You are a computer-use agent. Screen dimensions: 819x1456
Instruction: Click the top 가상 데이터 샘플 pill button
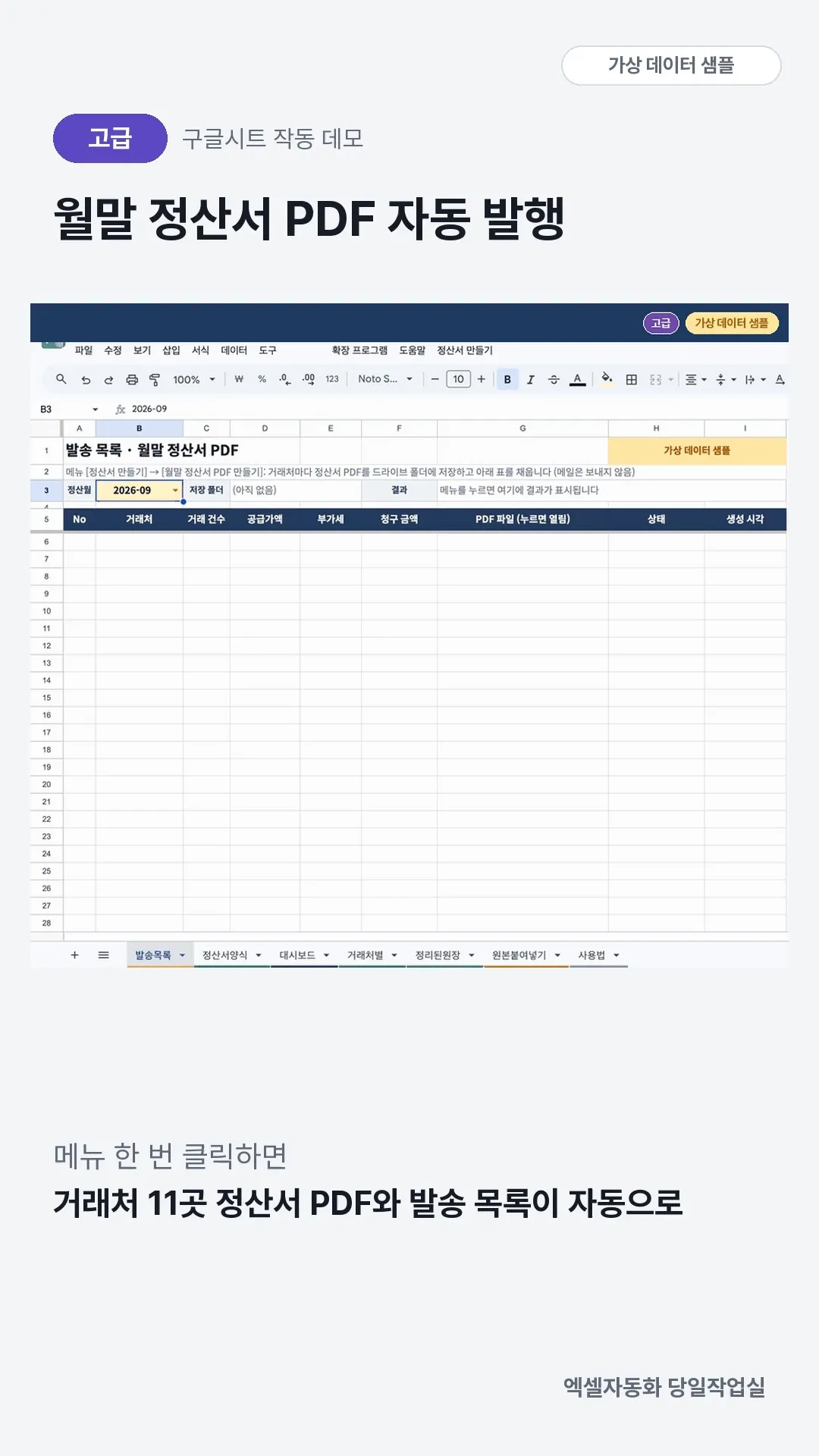[x=671, y=65]
